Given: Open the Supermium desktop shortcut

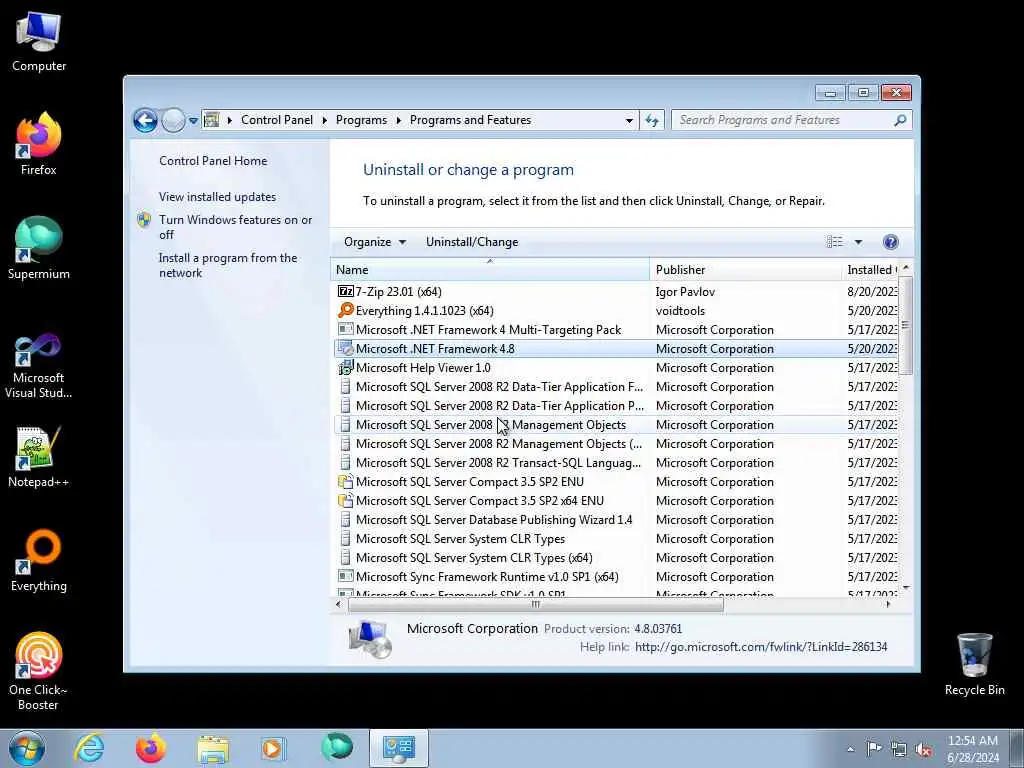Looking at the screenshot, I should coord(39,248).
